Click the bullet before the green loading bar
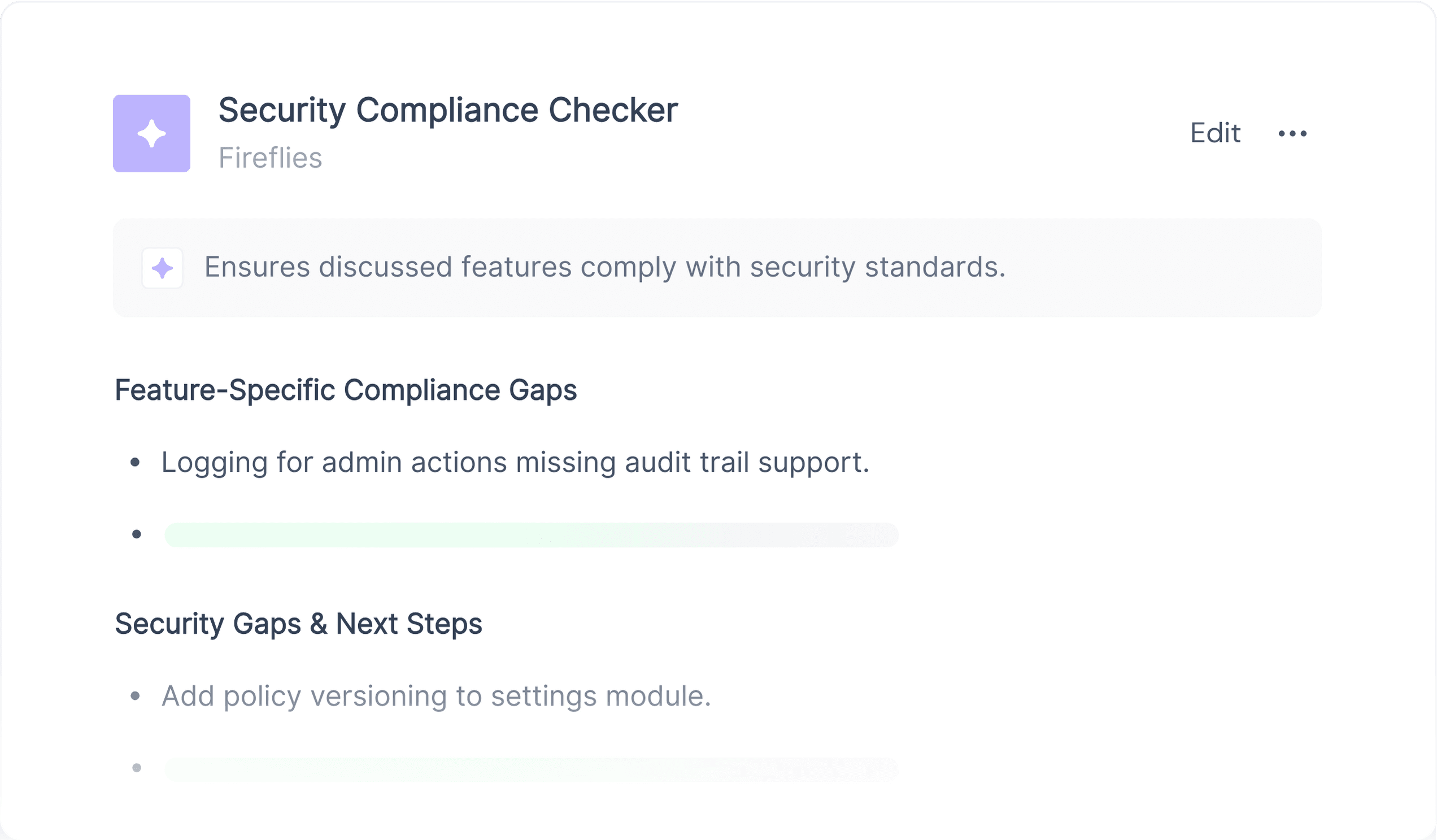Screen dimensions: 1437x840 click(136, 534)
